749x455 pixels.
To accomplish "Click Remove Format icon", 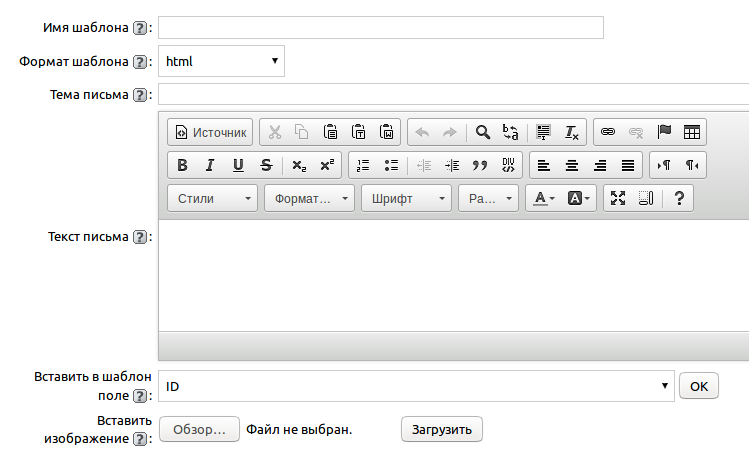I will coord(571,132).
